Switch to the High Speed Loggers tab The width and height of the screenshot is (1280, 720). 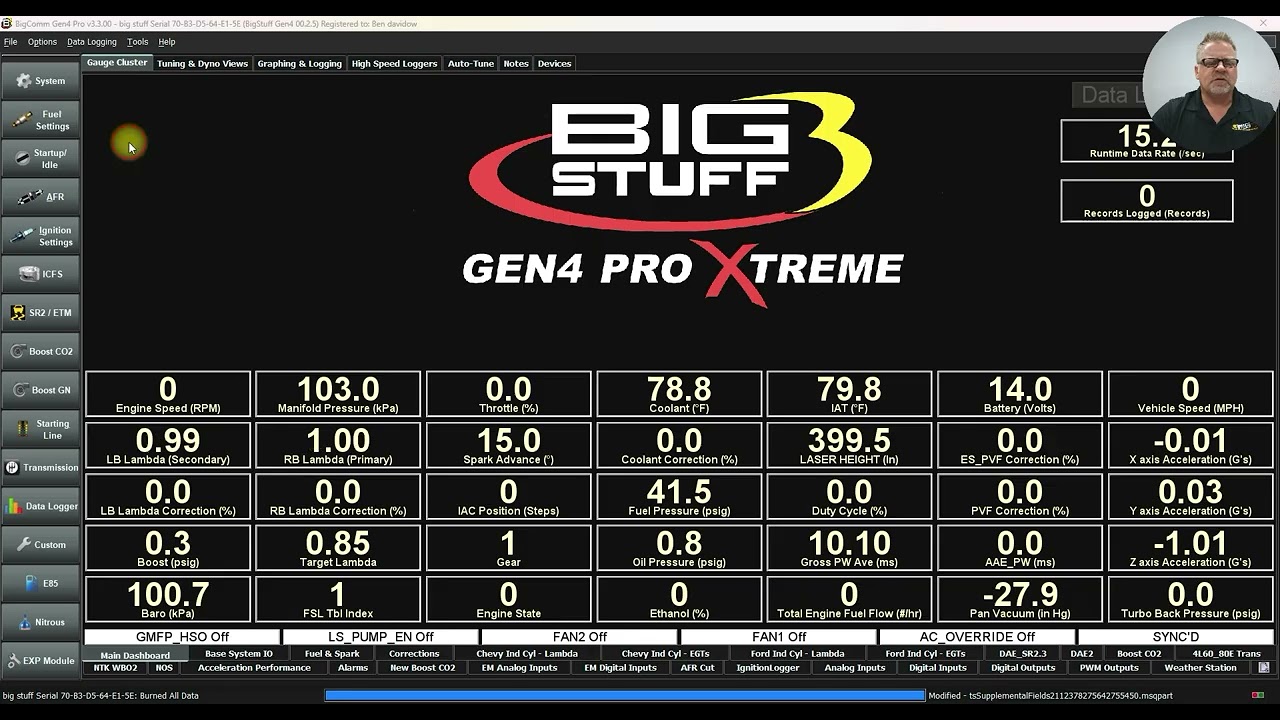tap(394, 63)
